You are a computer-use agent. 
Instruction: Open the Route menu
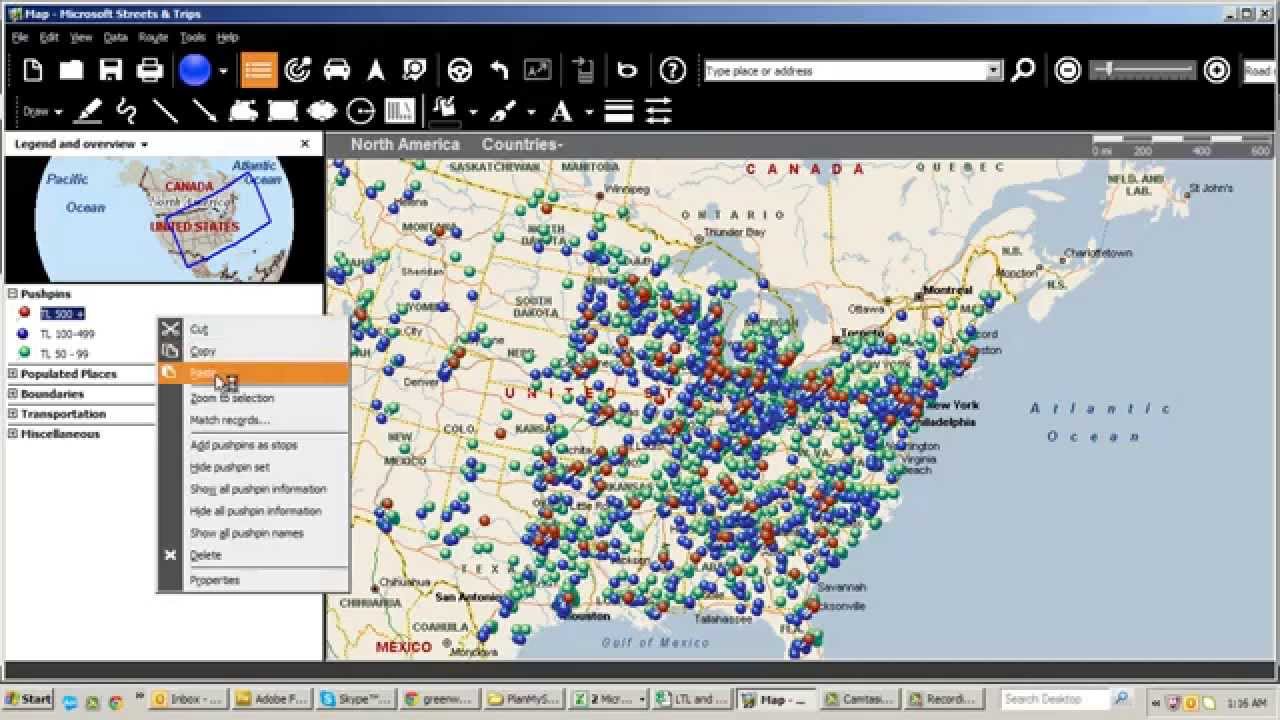tap(153, 37)
